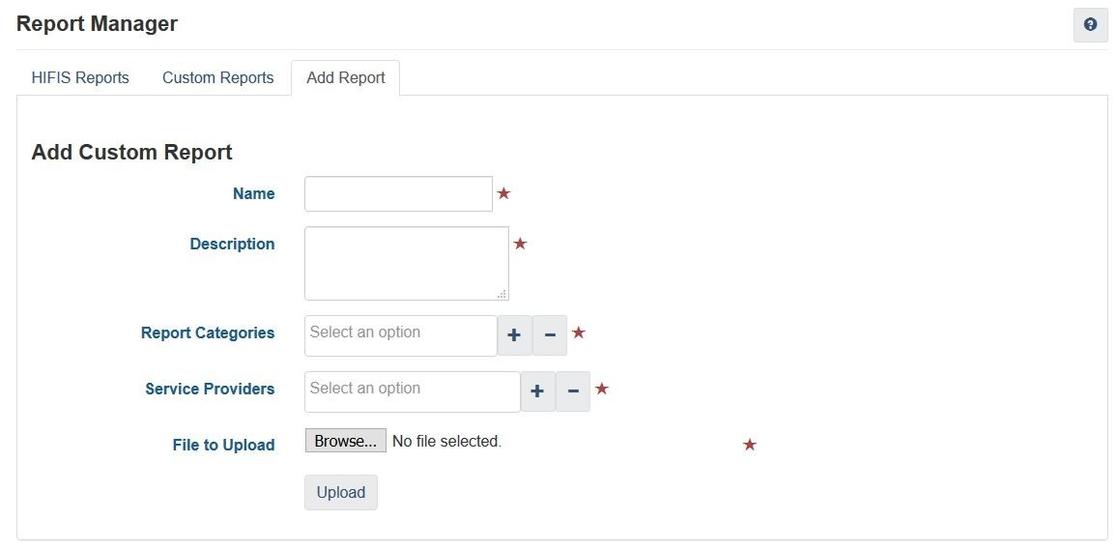Add a Service Providers entry with plus

pyautogui.click(x=537, y=392)
